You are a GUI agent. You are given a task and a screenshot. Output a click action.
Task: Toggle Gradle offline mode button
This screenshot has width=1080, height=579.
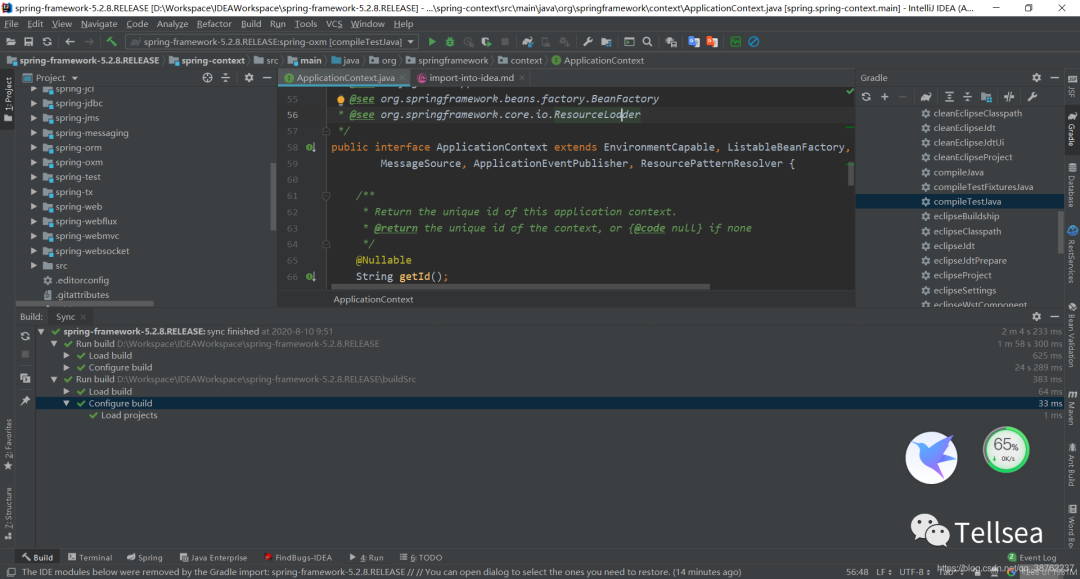point(1009,97)
